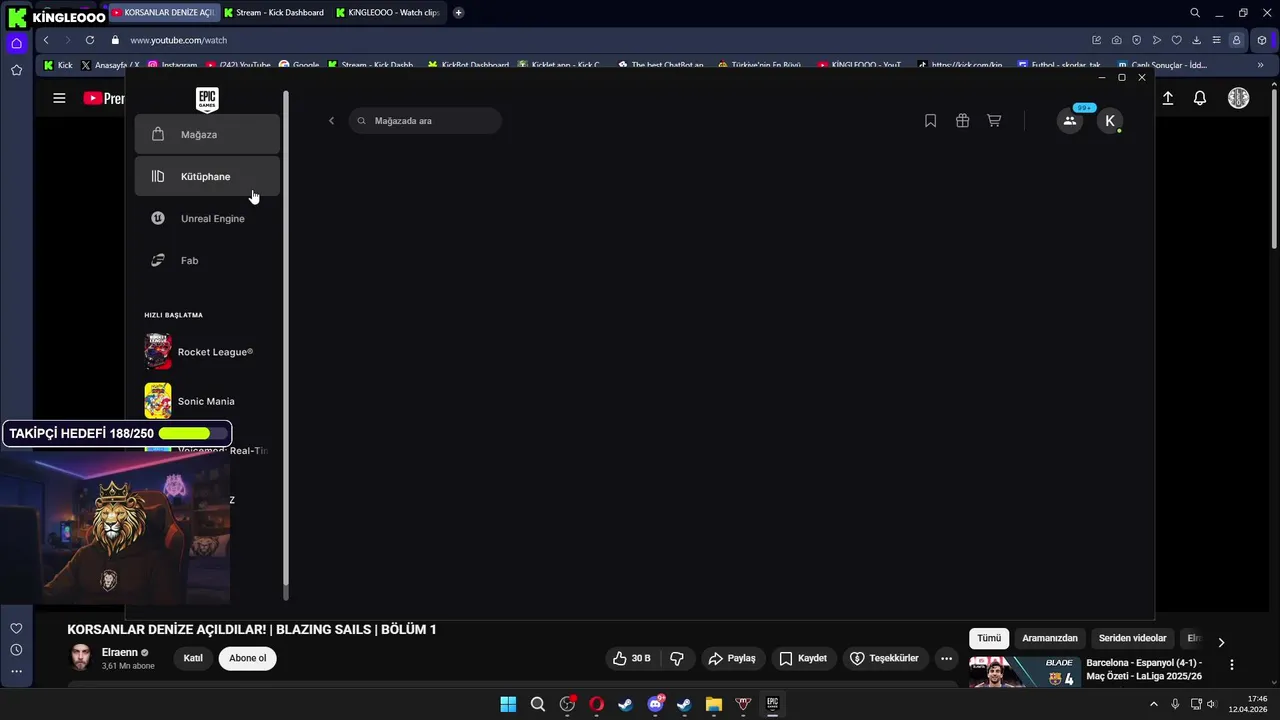The image size is (1280, 720).
Task: Open Opera GX from taskbar
Action: pyautogui.click(x=596, y=704)
